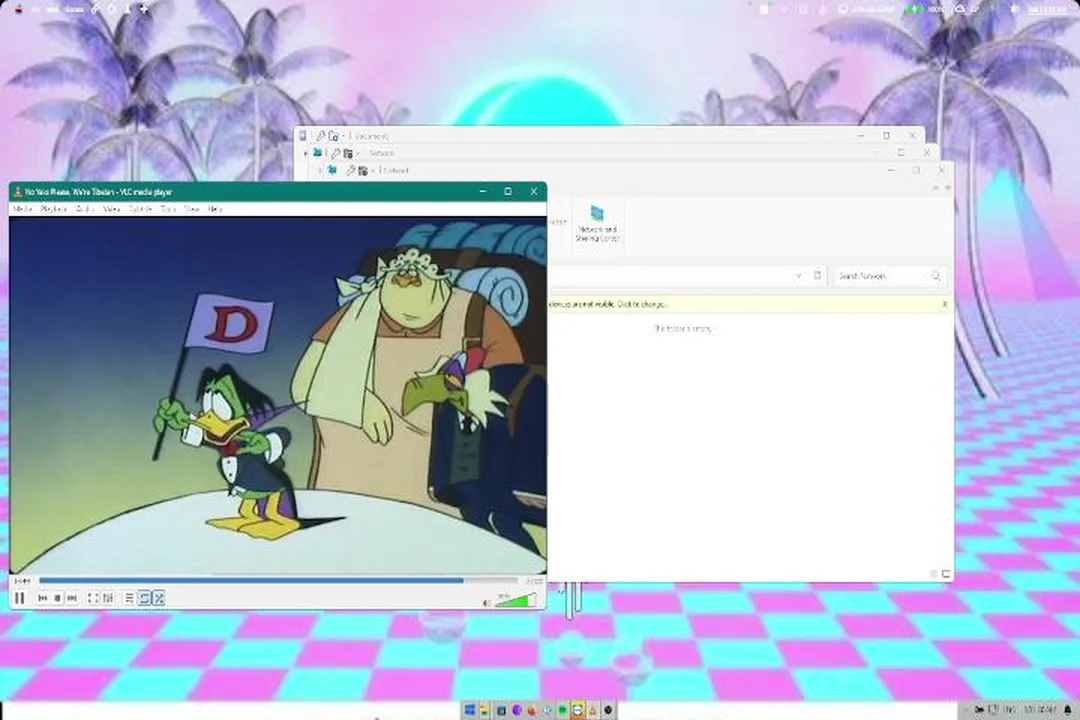This screenshot has height=720, width=1080.
Task: Open the VLC Media menu
Action: pos(23,209)
